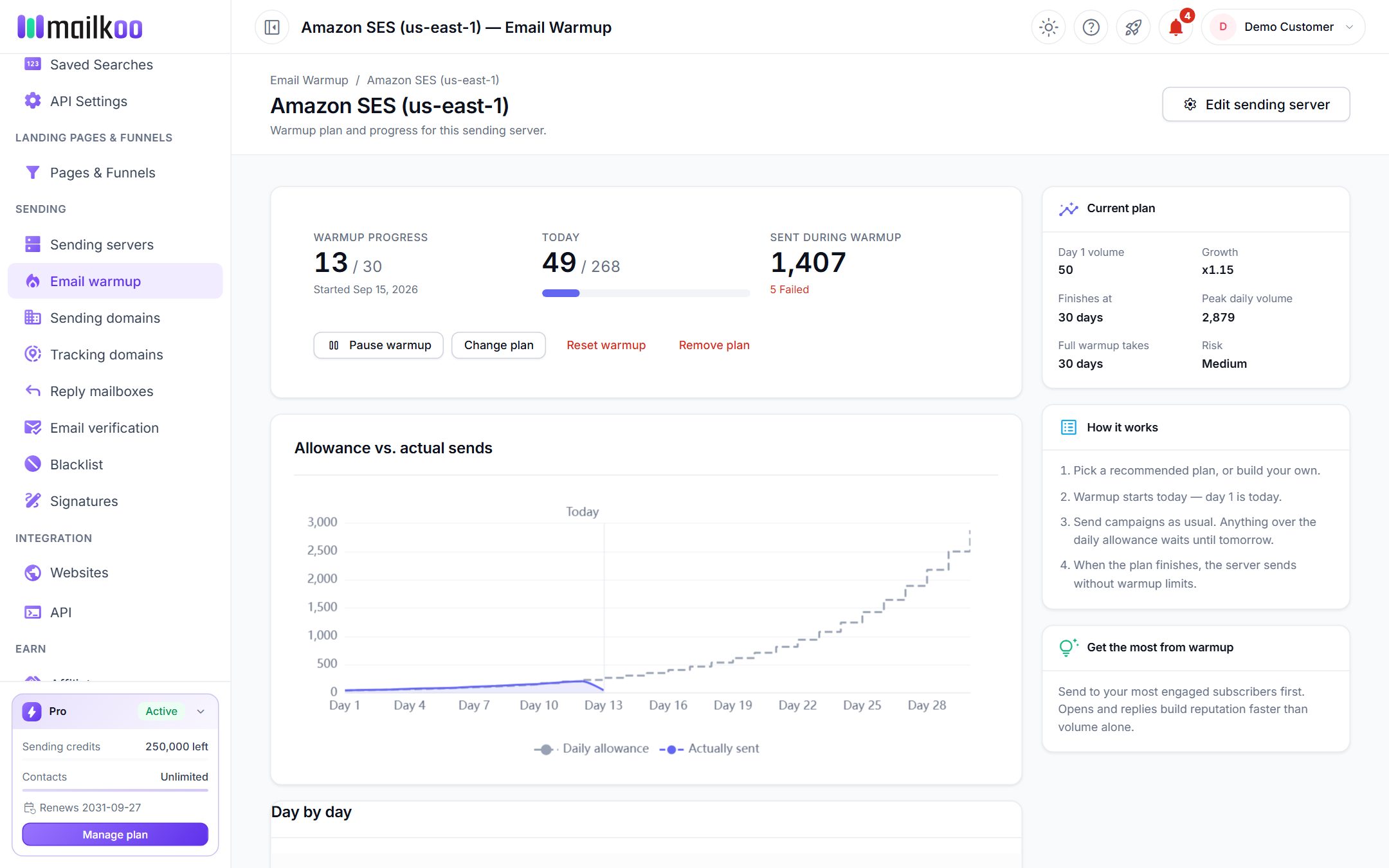Click Reset warmup link
The image size is (1389, 868).
tap(606, 345)
